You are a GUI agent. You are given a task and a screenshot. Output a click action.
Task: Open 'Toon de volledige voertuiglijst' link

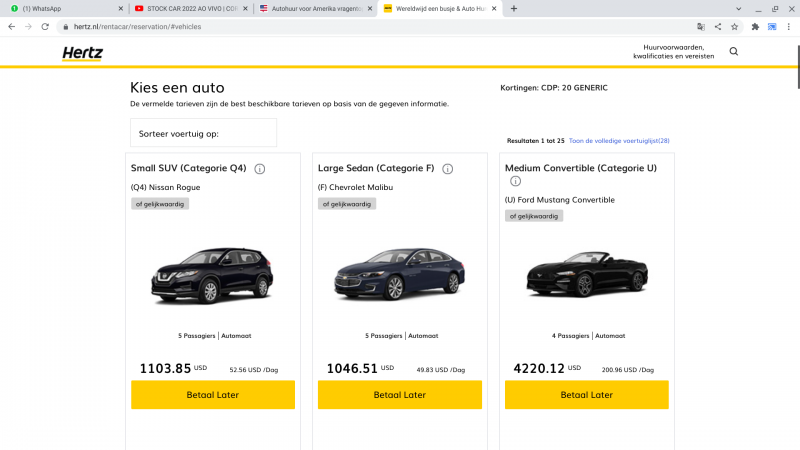[620, 141]
